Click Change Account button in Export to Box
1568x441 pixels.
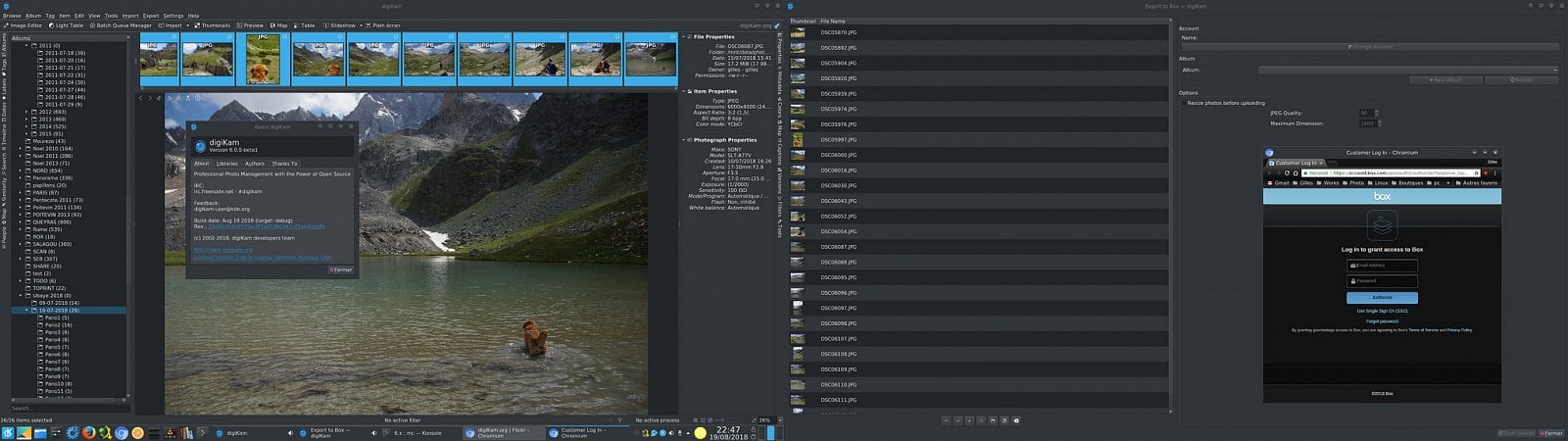point(1370,47)
